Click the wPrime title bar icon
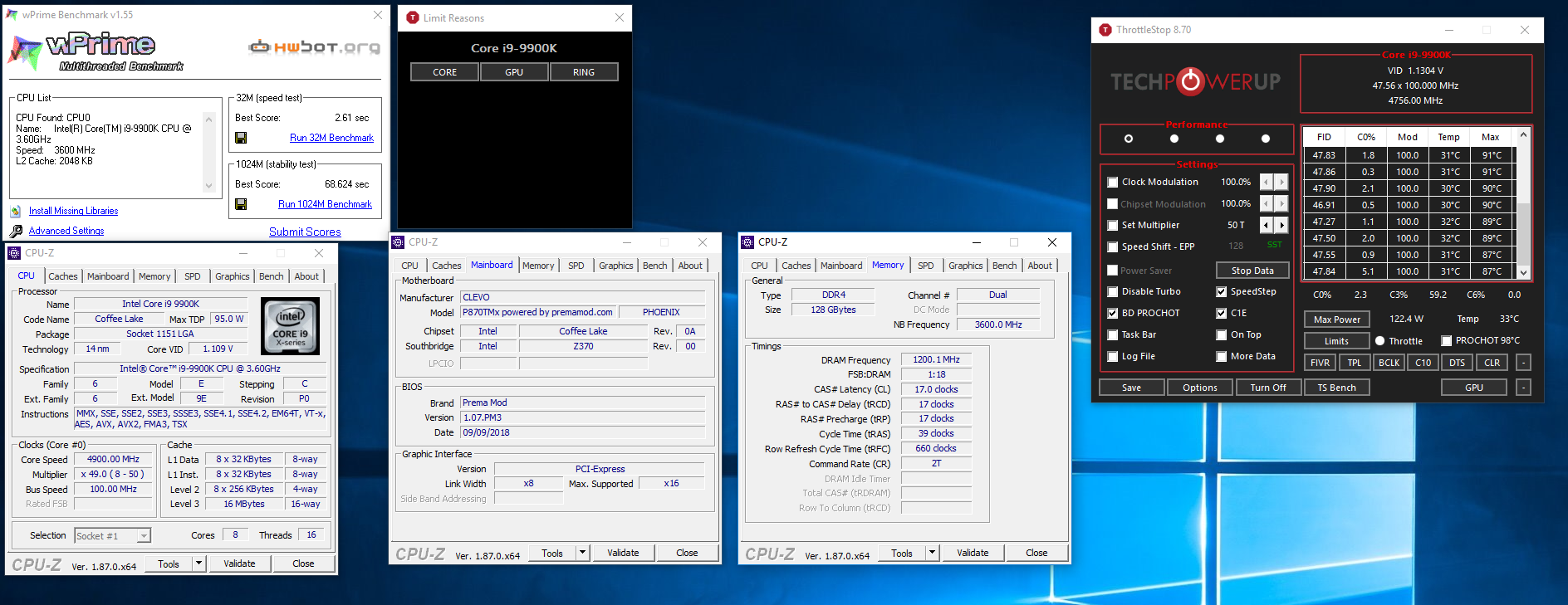Screen dimensions: 1568x605 click(12, 15)
